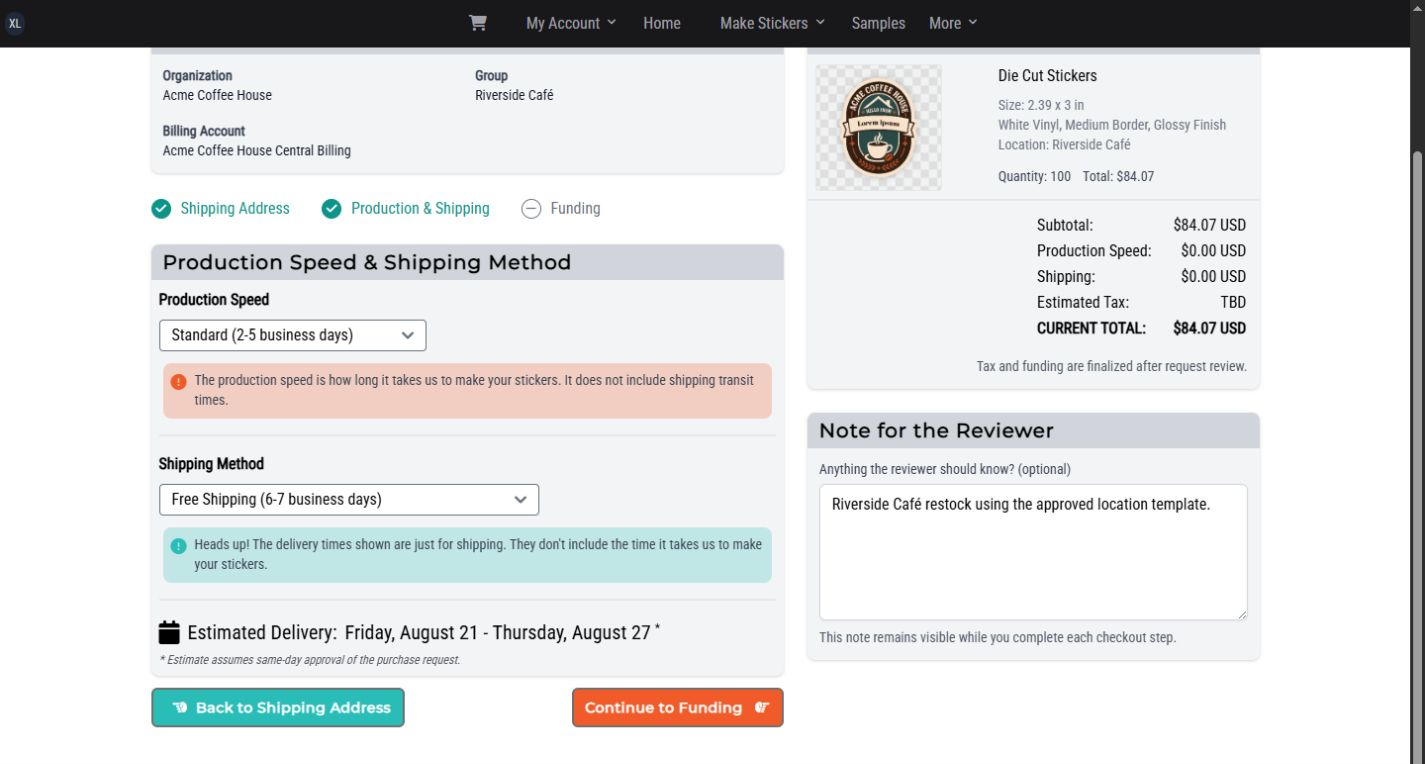Screen dimensions: 1425x764
Task: Click the Shipping $0.00 USD amount
Action: point(1213,276)
